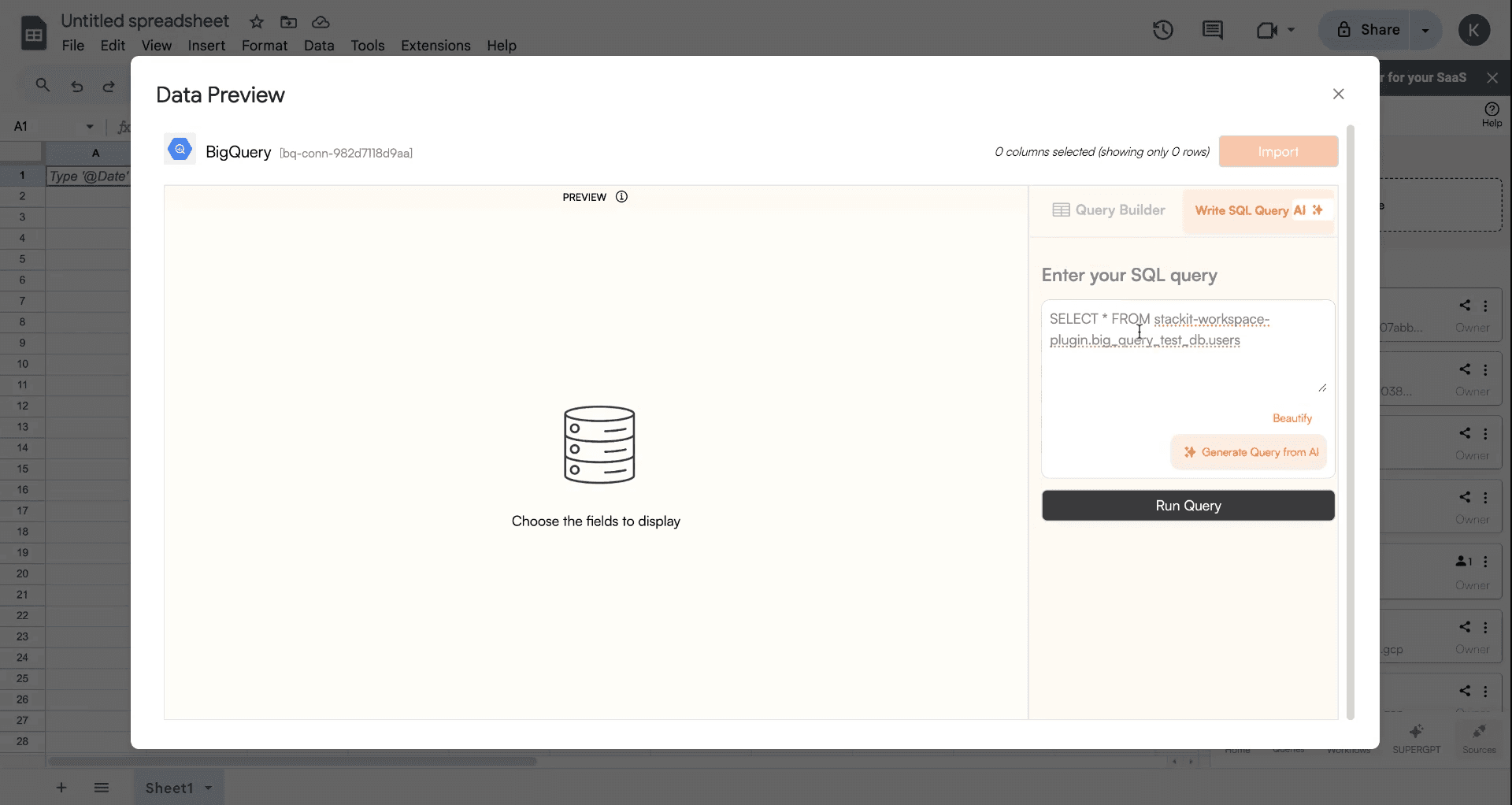Open the Extensions menu in Sheets

pyautogui.click(x=435, y=46)
